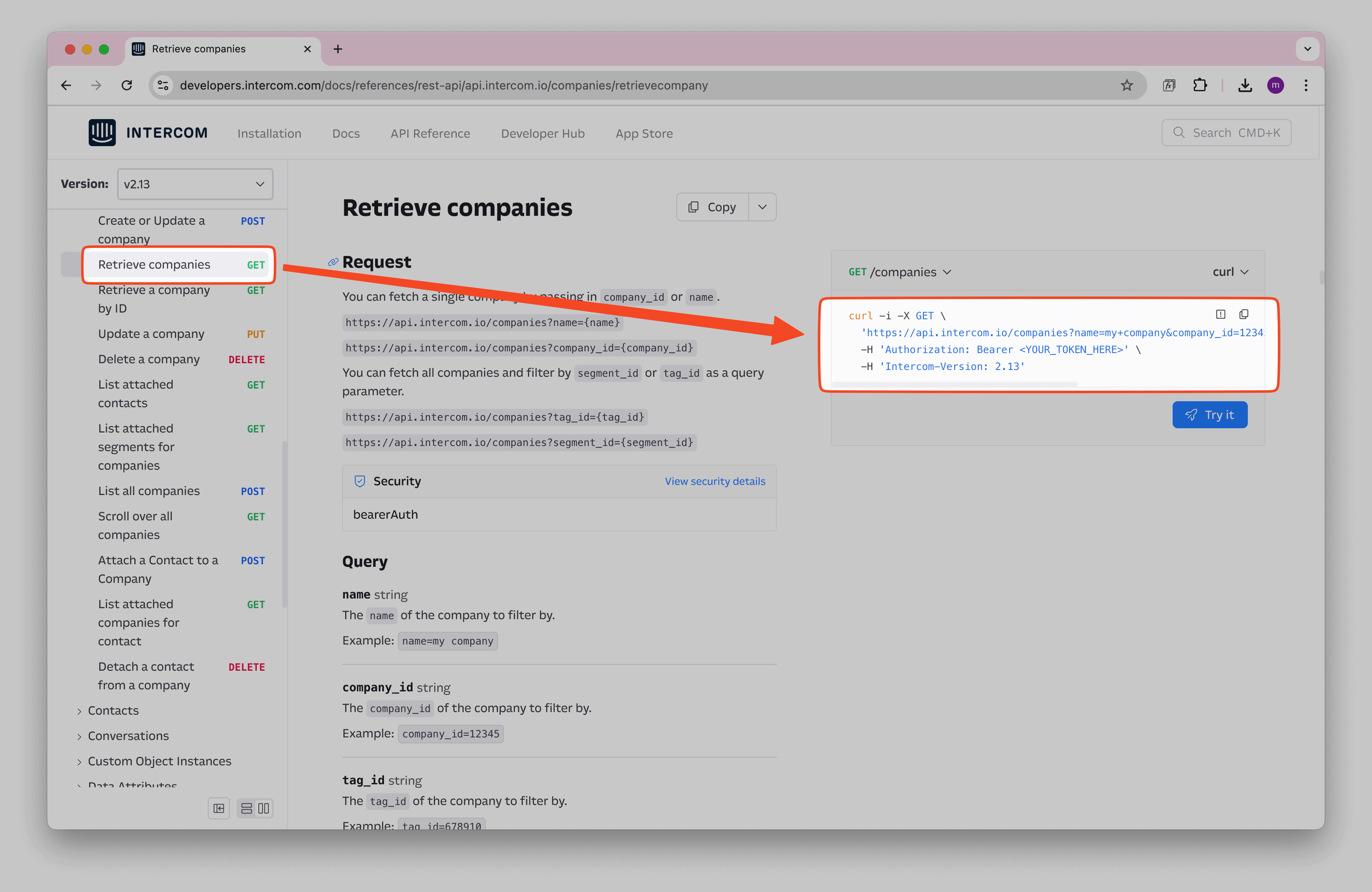Open the Chrome three-dot menu

click(x=1306, y=85)
